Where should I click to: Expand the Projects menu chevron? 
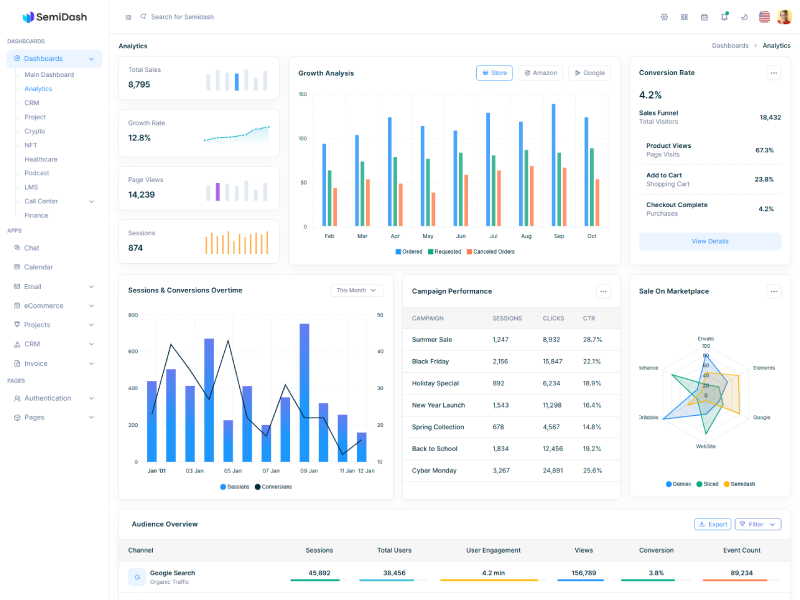(91, 325)
